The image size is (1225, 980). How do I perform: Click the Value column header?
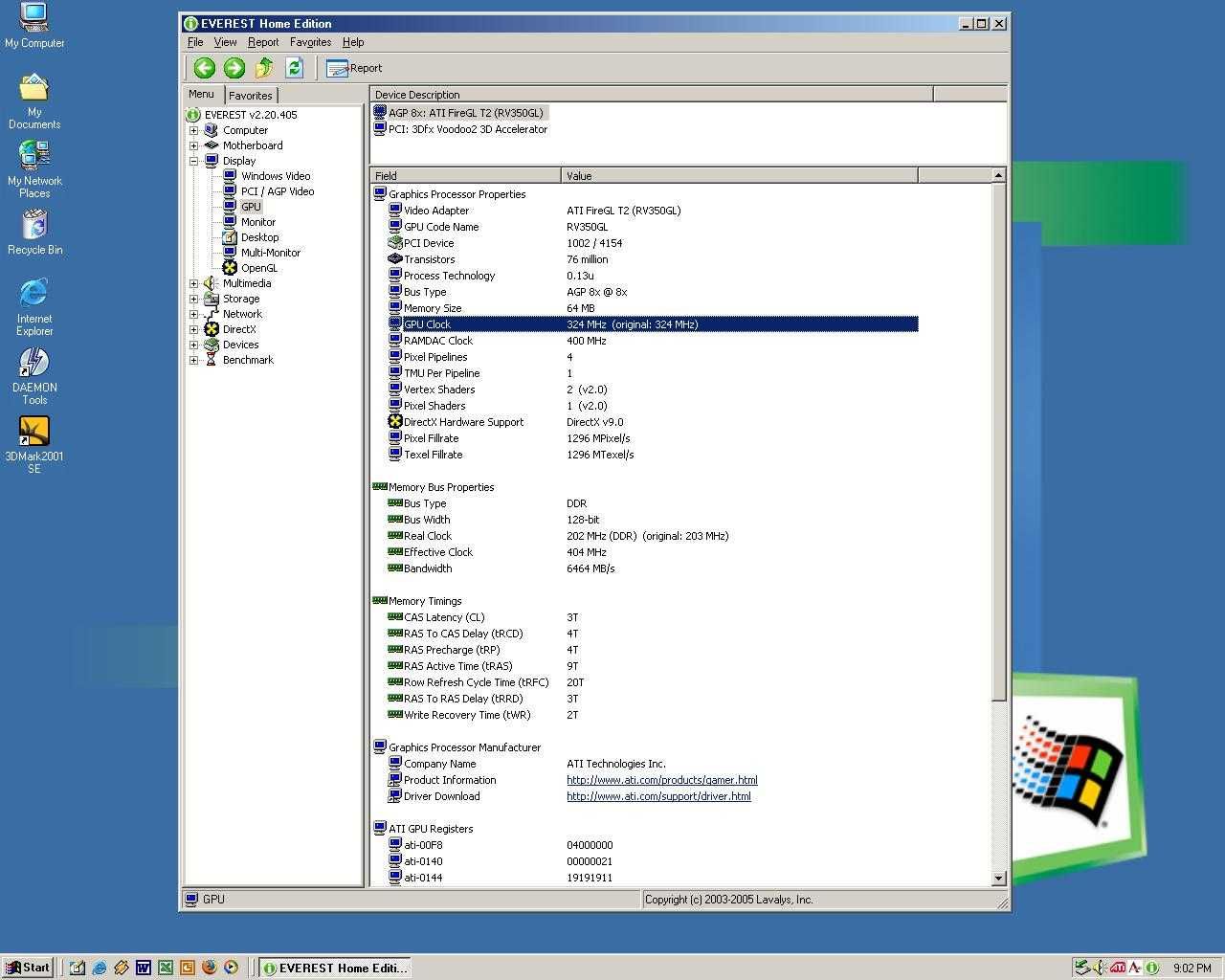[739, 175]
